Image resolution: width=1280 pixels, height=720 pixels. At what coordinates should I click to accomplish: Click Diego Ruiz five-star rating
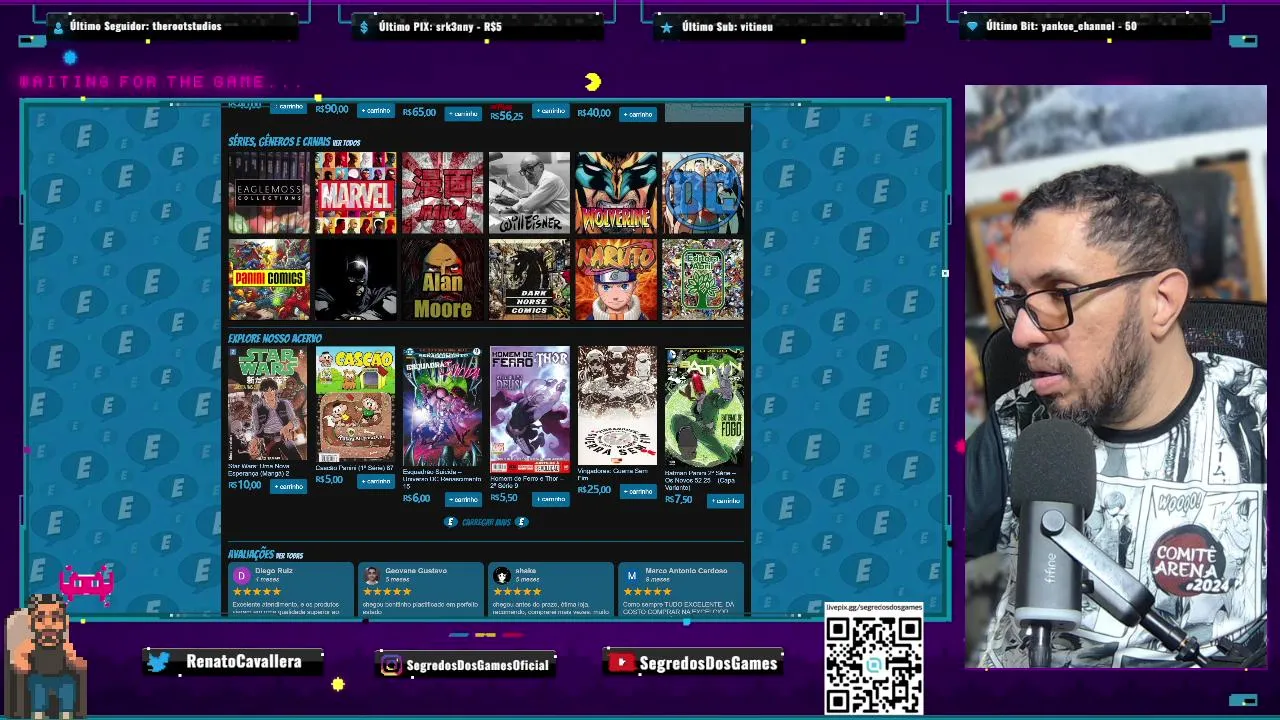(257, 591)
